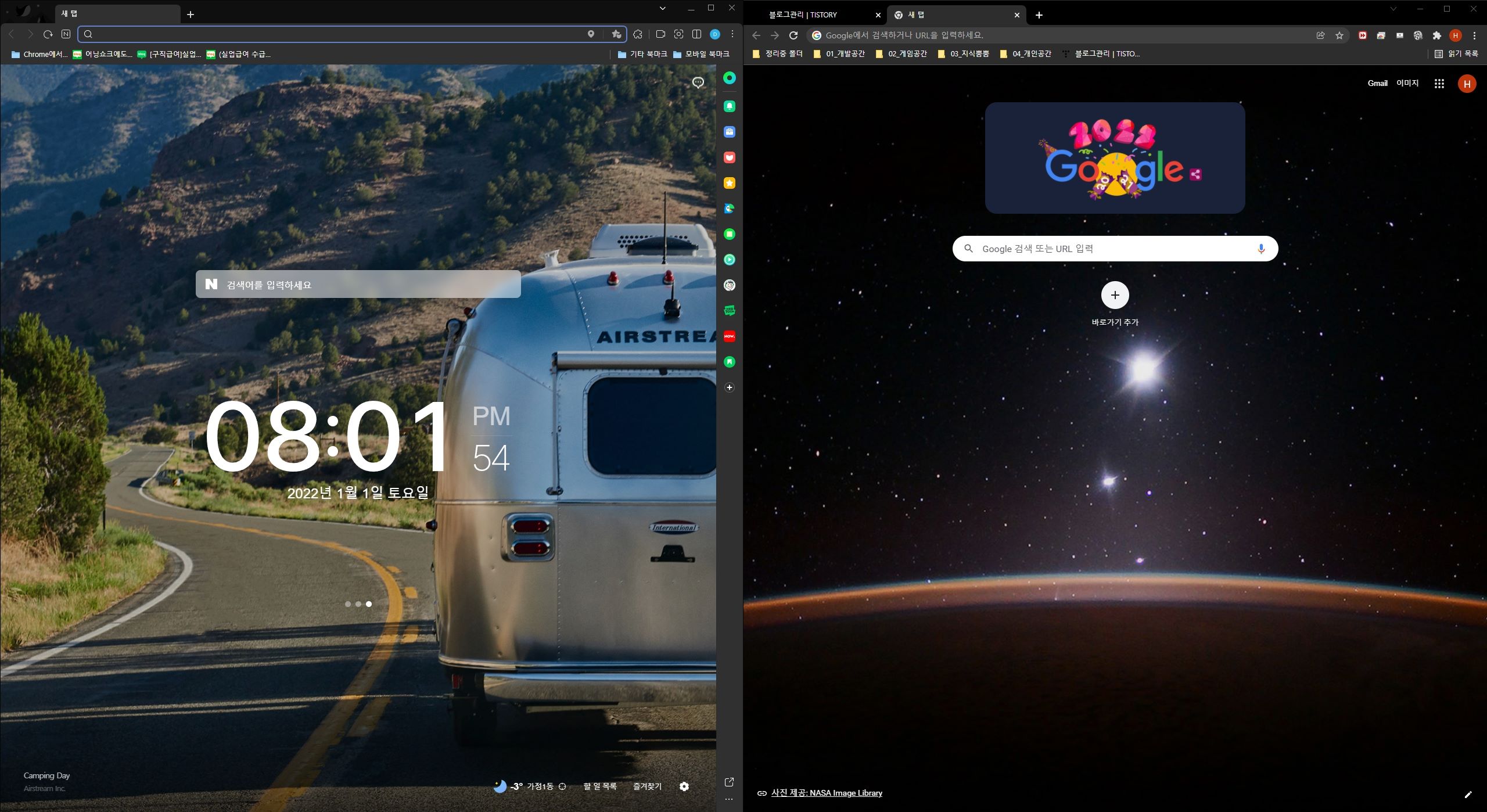Screen dimensions: 1487x812
Task: Open the 모바일 북마크 folder in Whale
Action: (x=701, y=54)
